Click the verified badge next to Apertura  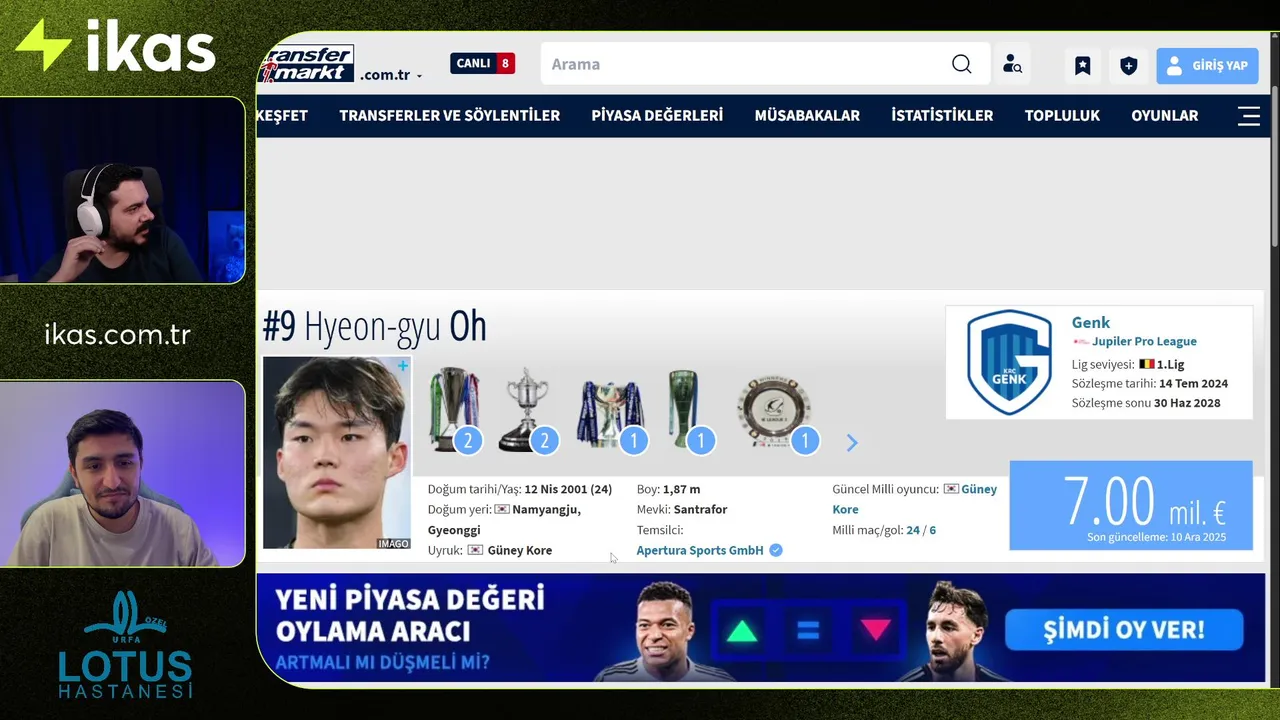pyautogui.click(x=776, y=550)
